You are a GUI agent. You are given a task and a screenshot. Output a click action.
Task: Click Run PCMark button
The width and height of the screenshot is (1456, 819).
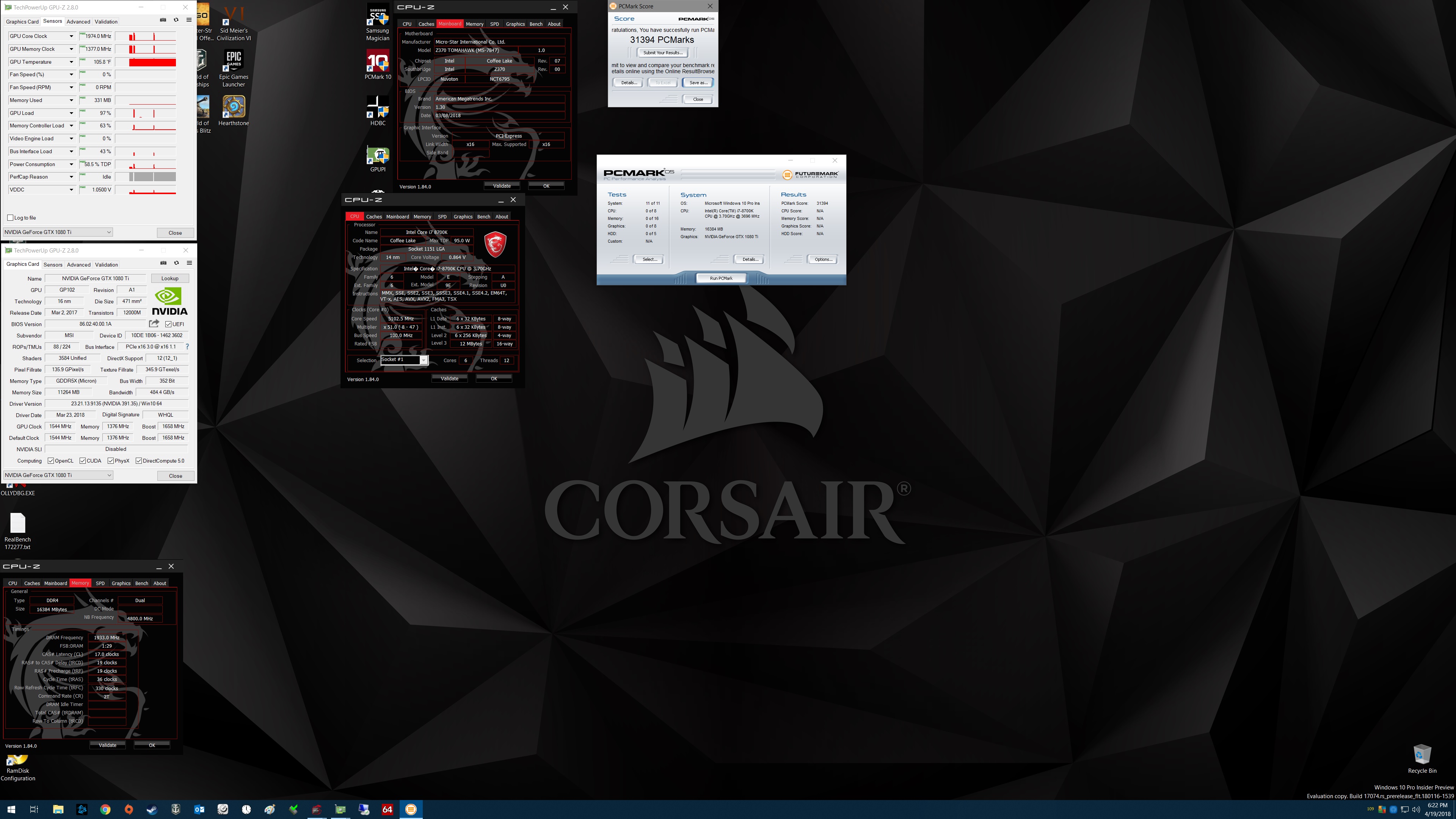pyautogui.click(x=721, y=278)
